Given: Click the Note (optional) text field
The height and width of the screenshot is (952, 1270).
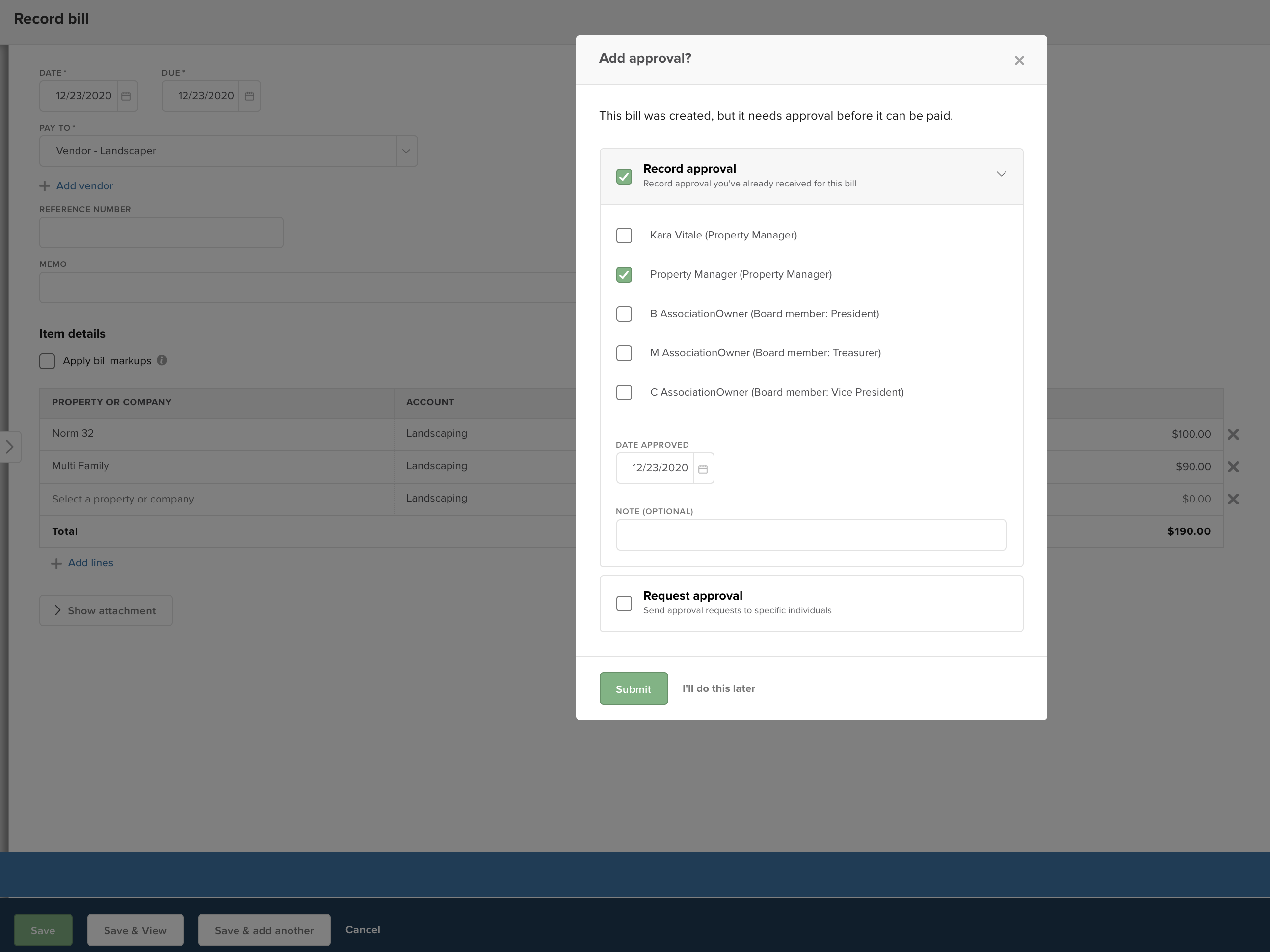Looking at the screenshot, I should pos(811,534).
